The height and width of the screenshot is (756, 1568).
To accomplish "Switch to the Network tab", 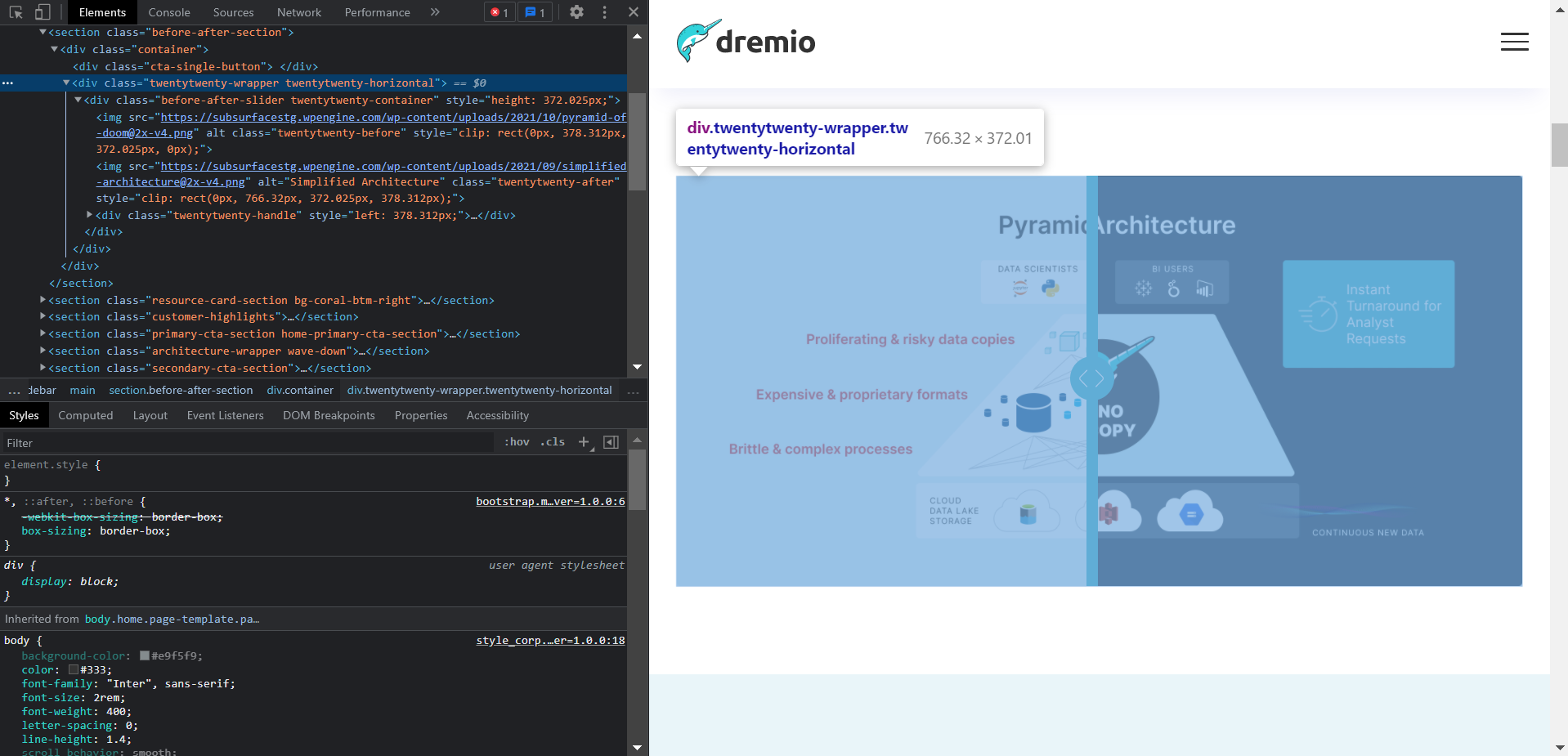I will tap(298, 12).
